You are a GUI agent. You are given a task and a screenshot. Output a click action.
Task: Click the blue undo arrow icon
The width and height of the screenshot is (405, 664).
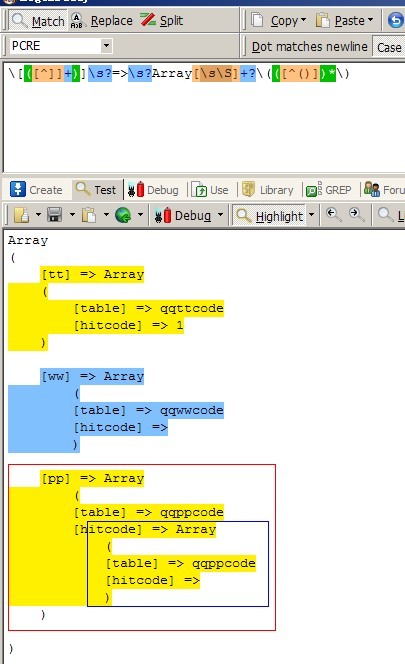tap(396, 20)
